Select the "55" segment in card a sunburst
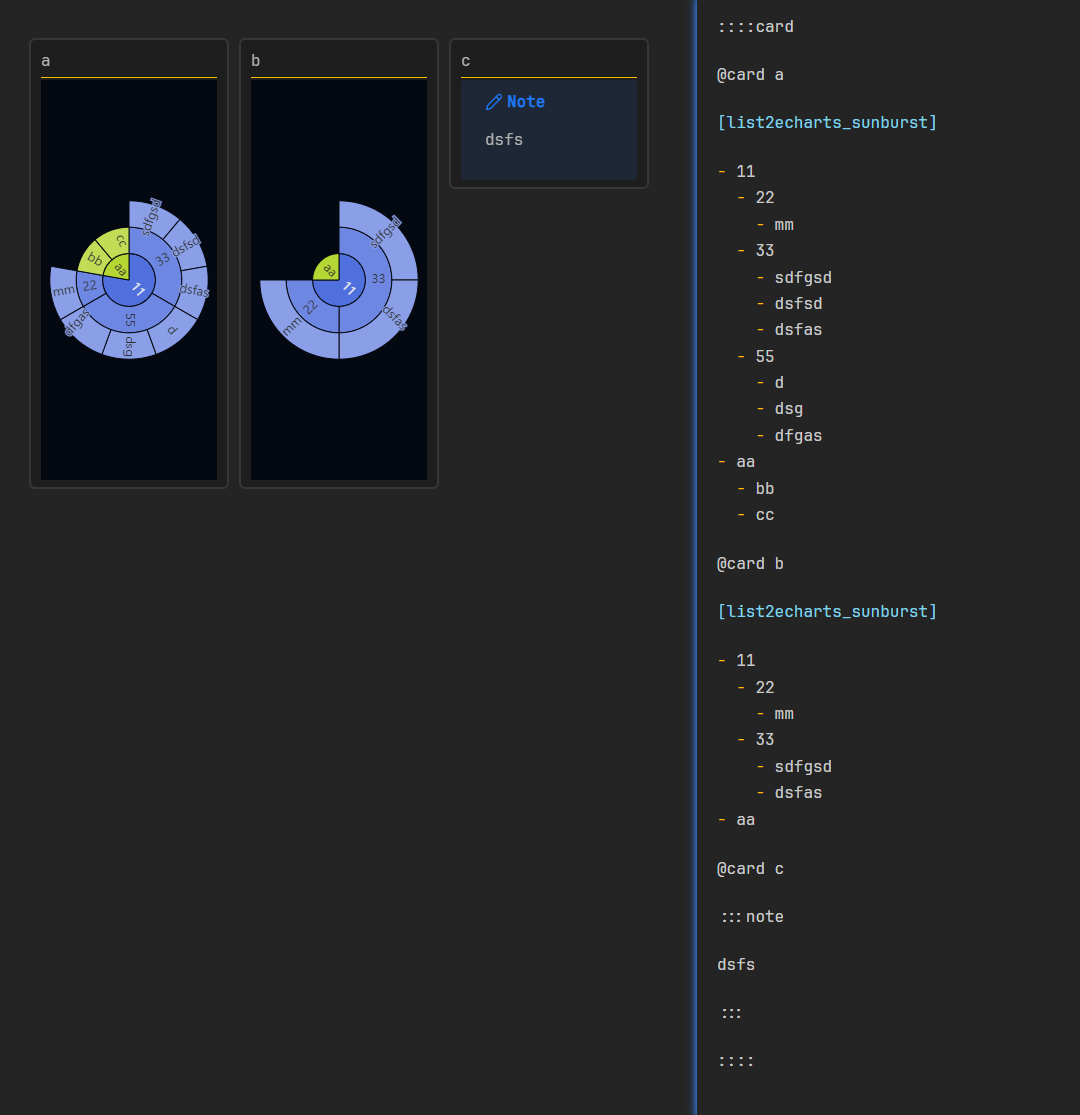Image resolution: width=1080 pixels, height=1115 pixels. 130,319
